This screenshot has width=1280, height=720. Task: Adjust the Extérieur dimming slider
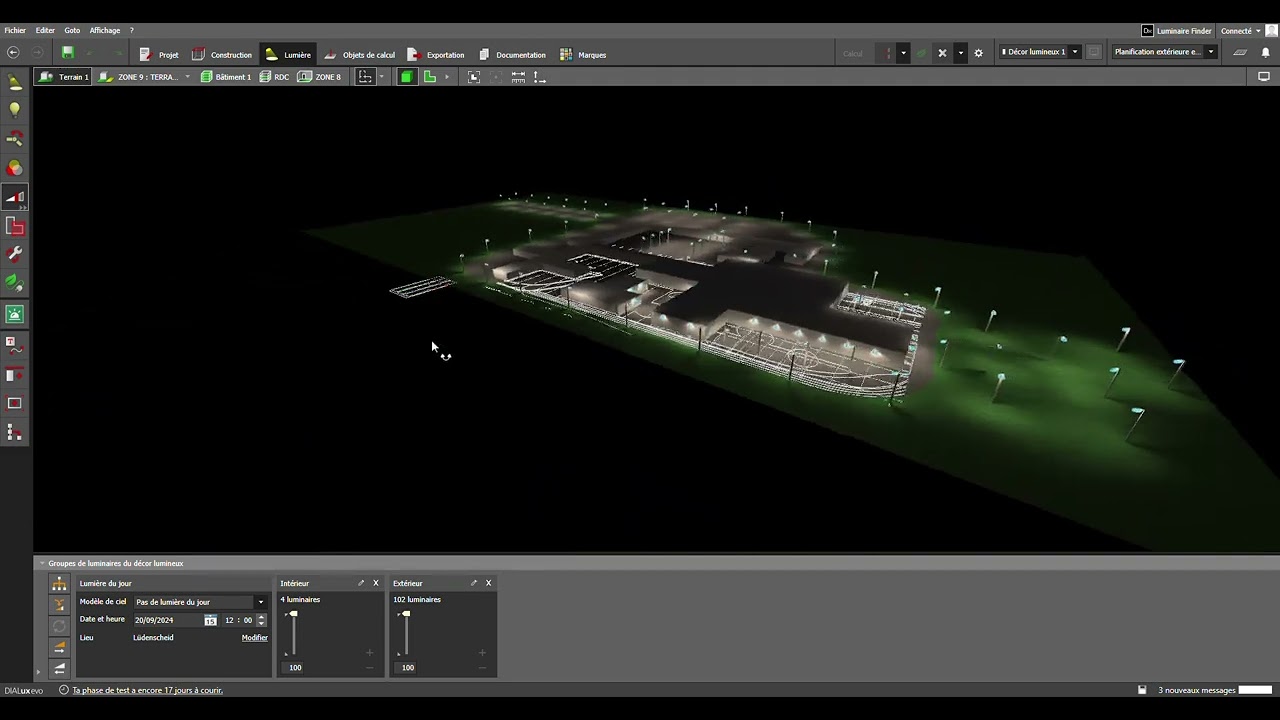tap(406, 633)
